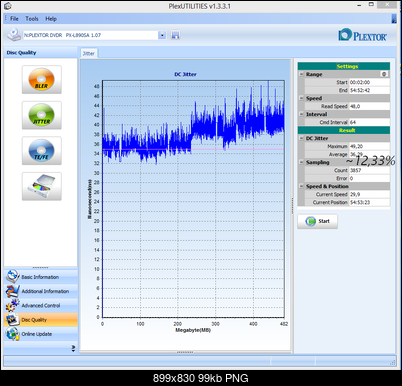Click the Online Update globe icon
The height and width of the screenshot is (386, 402).
coord(12,334)
